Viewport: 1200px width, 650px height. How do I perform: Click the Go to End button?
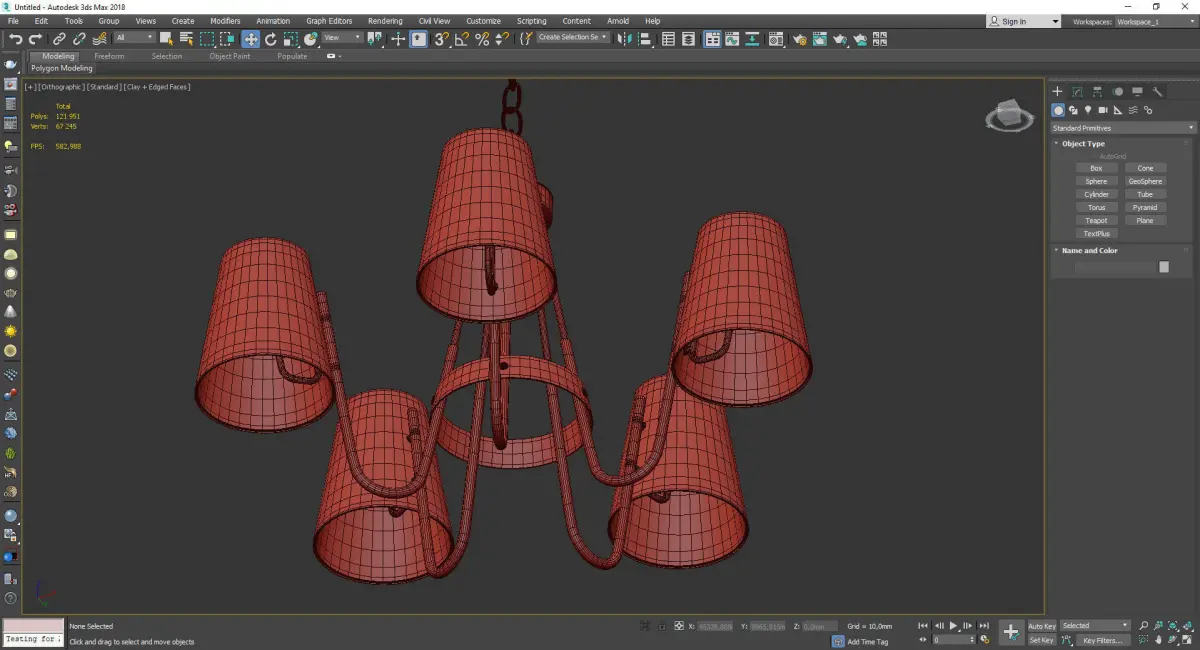click(x=985, y=626)
